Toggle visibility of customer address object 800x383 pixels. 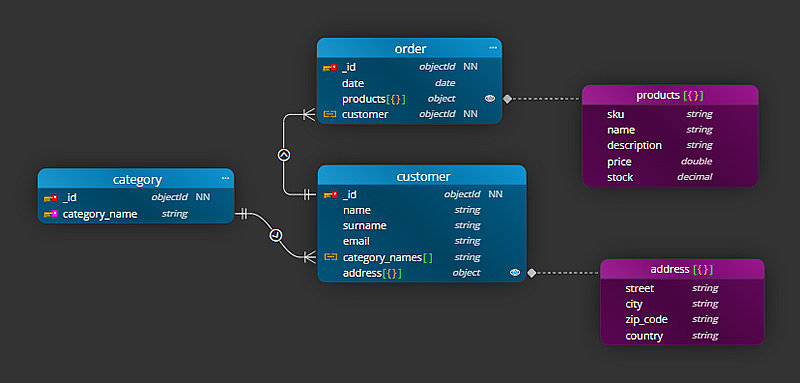click(x=515, y=273)
